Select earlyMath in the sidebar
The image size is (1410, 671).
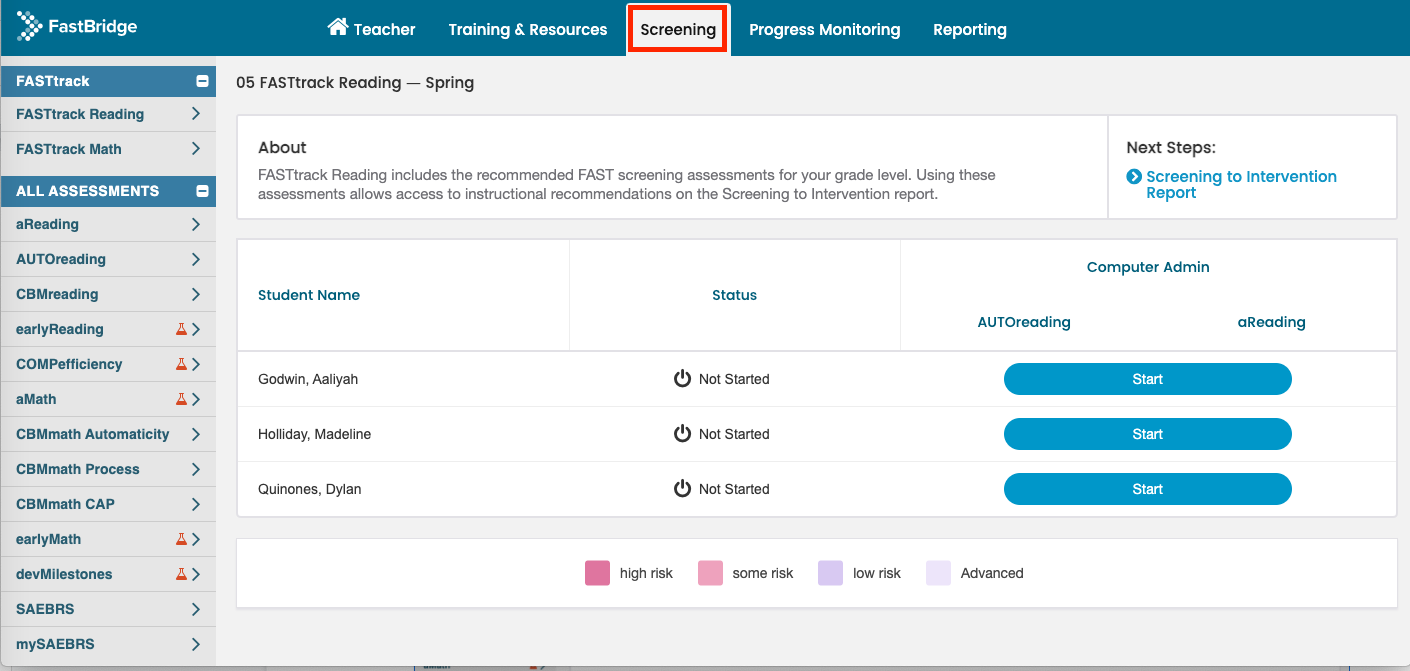[49, 539]
